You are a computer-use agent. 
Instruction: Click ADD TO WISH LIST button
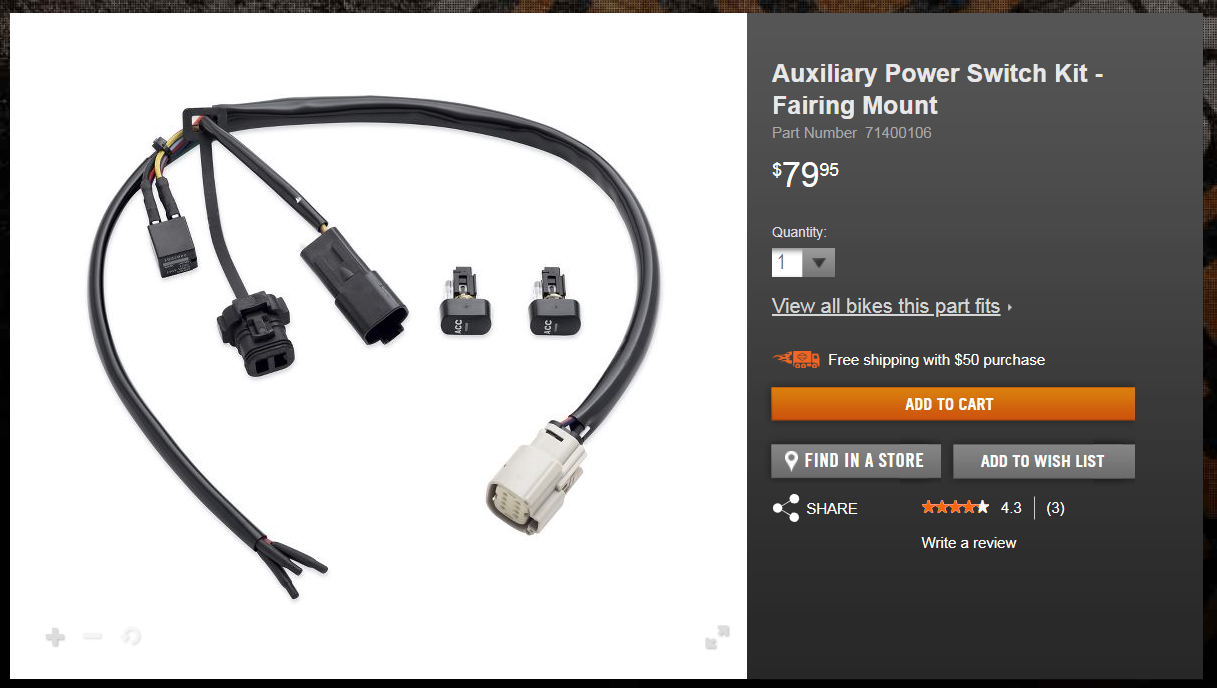(1043, 461)
